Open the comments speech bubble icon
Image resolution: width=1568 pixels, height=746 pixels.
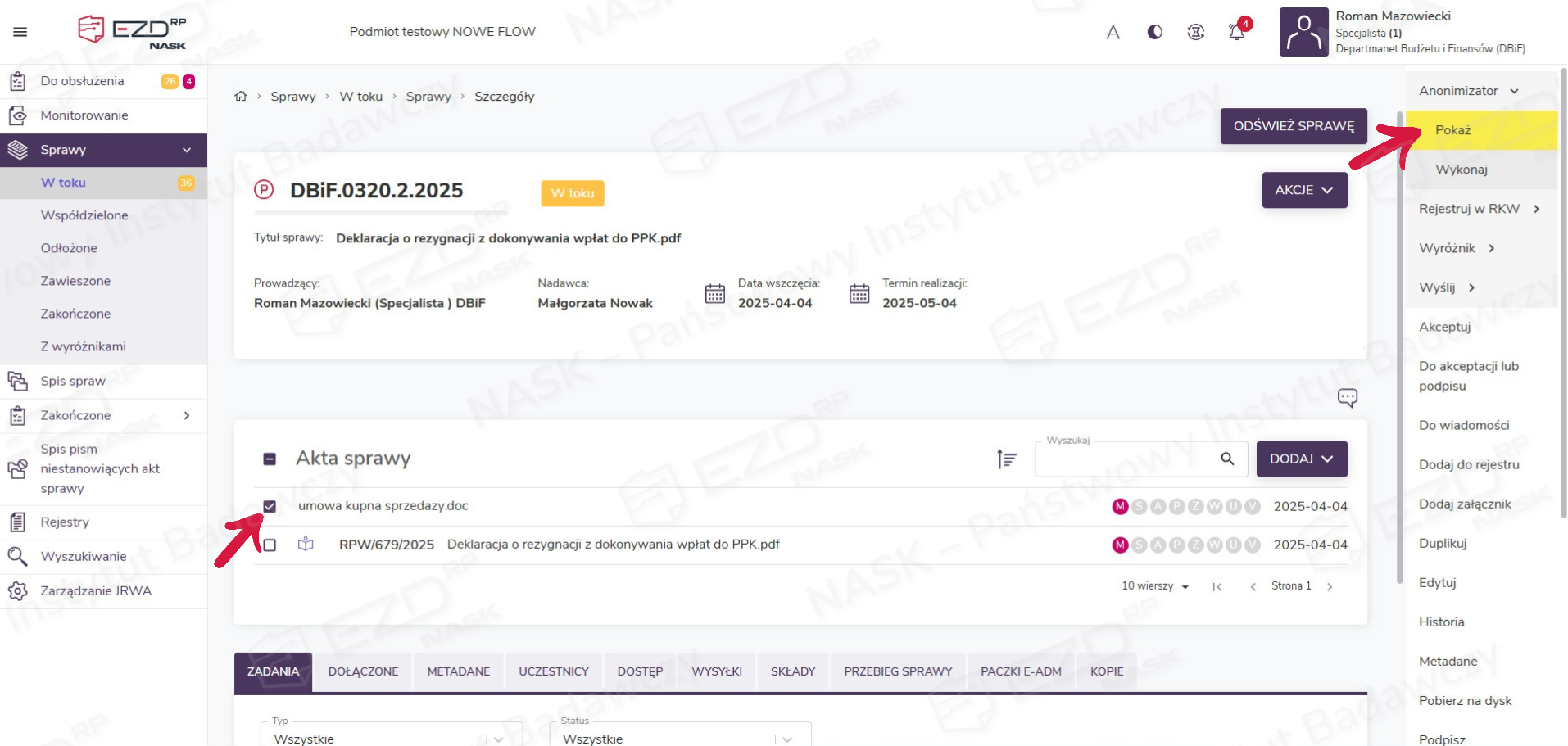pos(1347,398)
